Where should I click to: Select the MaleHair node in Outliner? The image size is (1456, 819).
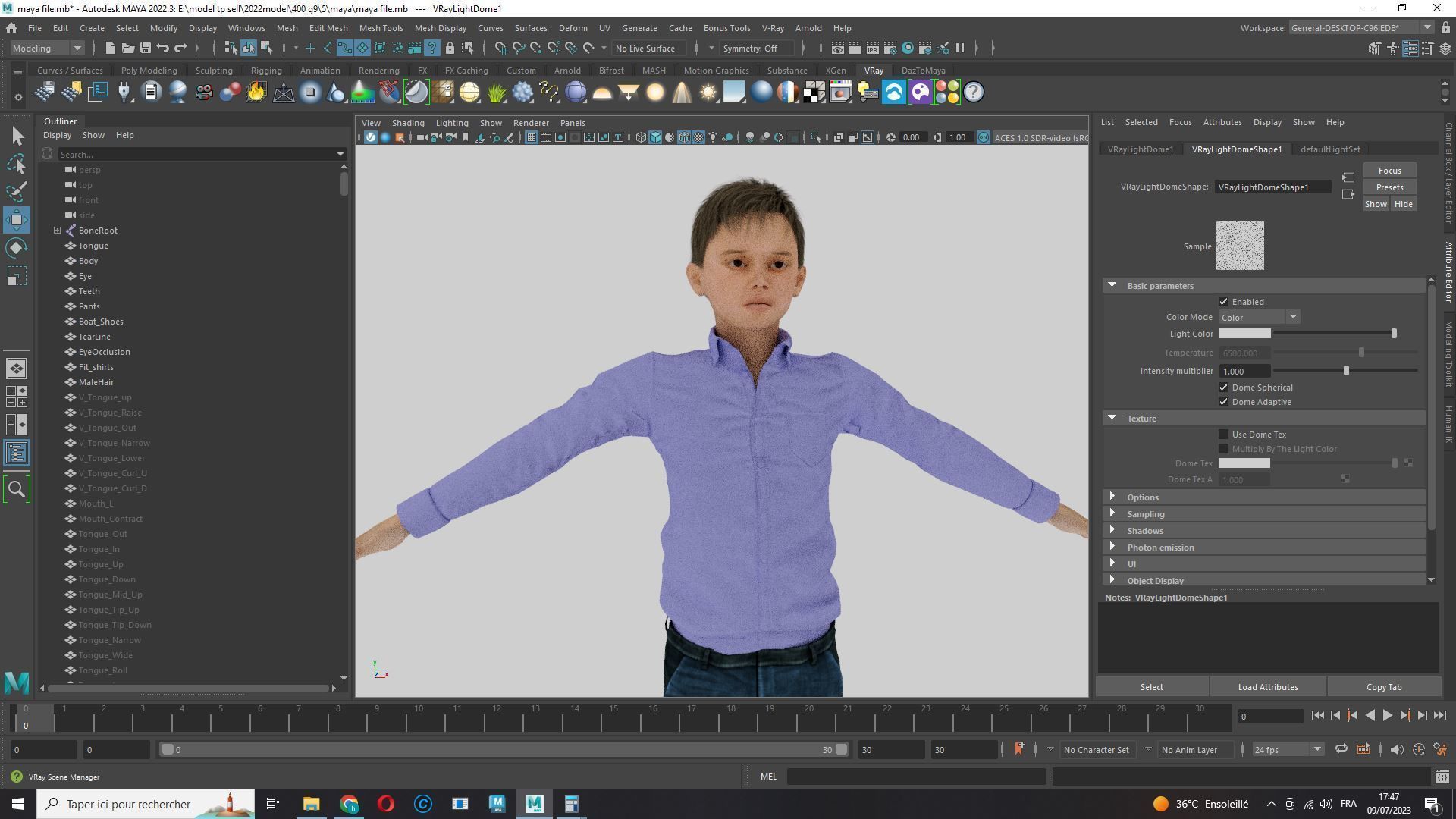click(96, 382)
